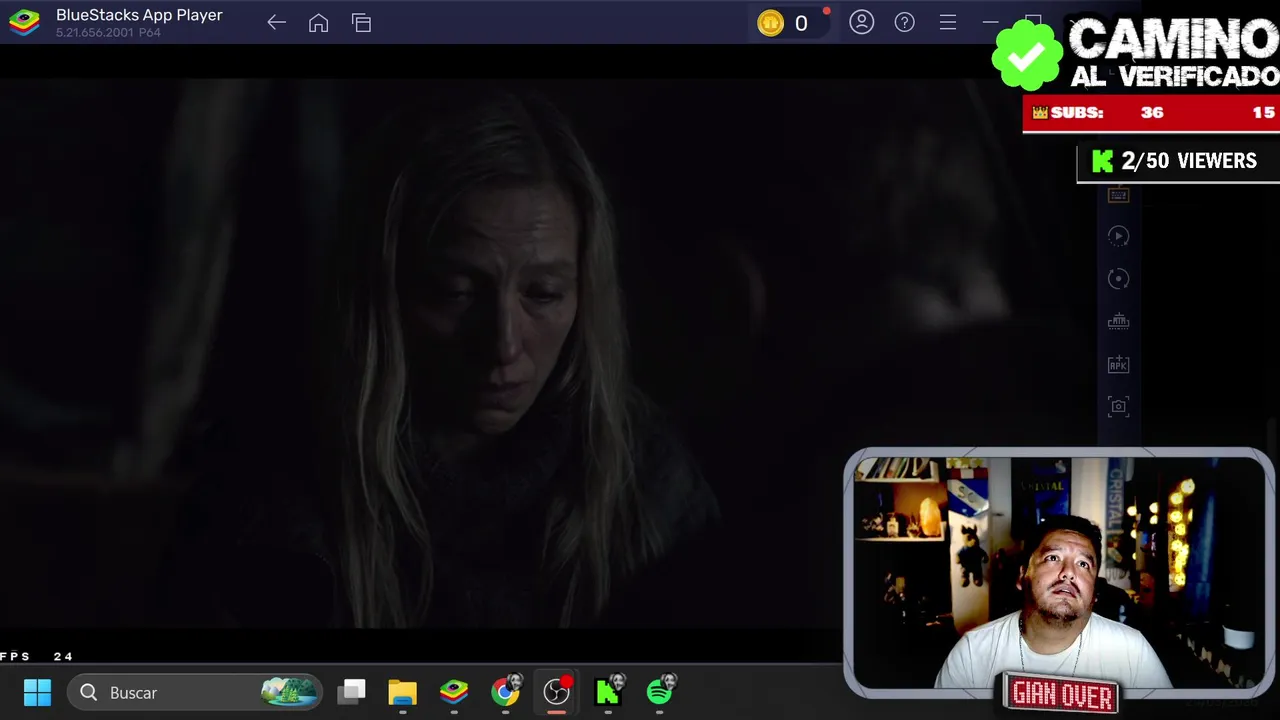The image size is (1280, 720).
Task: Install an APK from the sidebar
Action: pos(1118,365)
